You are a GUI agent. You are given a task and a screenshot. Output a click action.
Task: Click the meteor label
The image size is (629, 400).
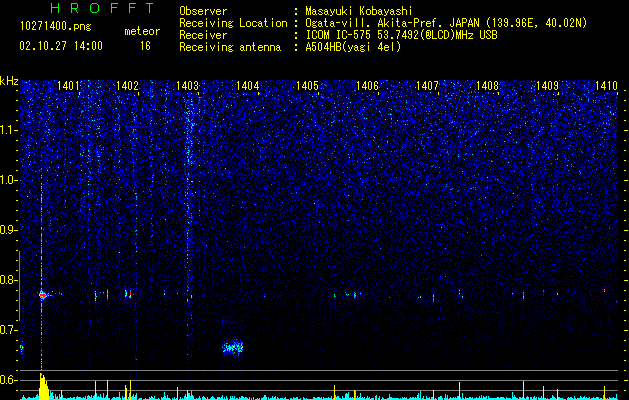click(142, 31)
